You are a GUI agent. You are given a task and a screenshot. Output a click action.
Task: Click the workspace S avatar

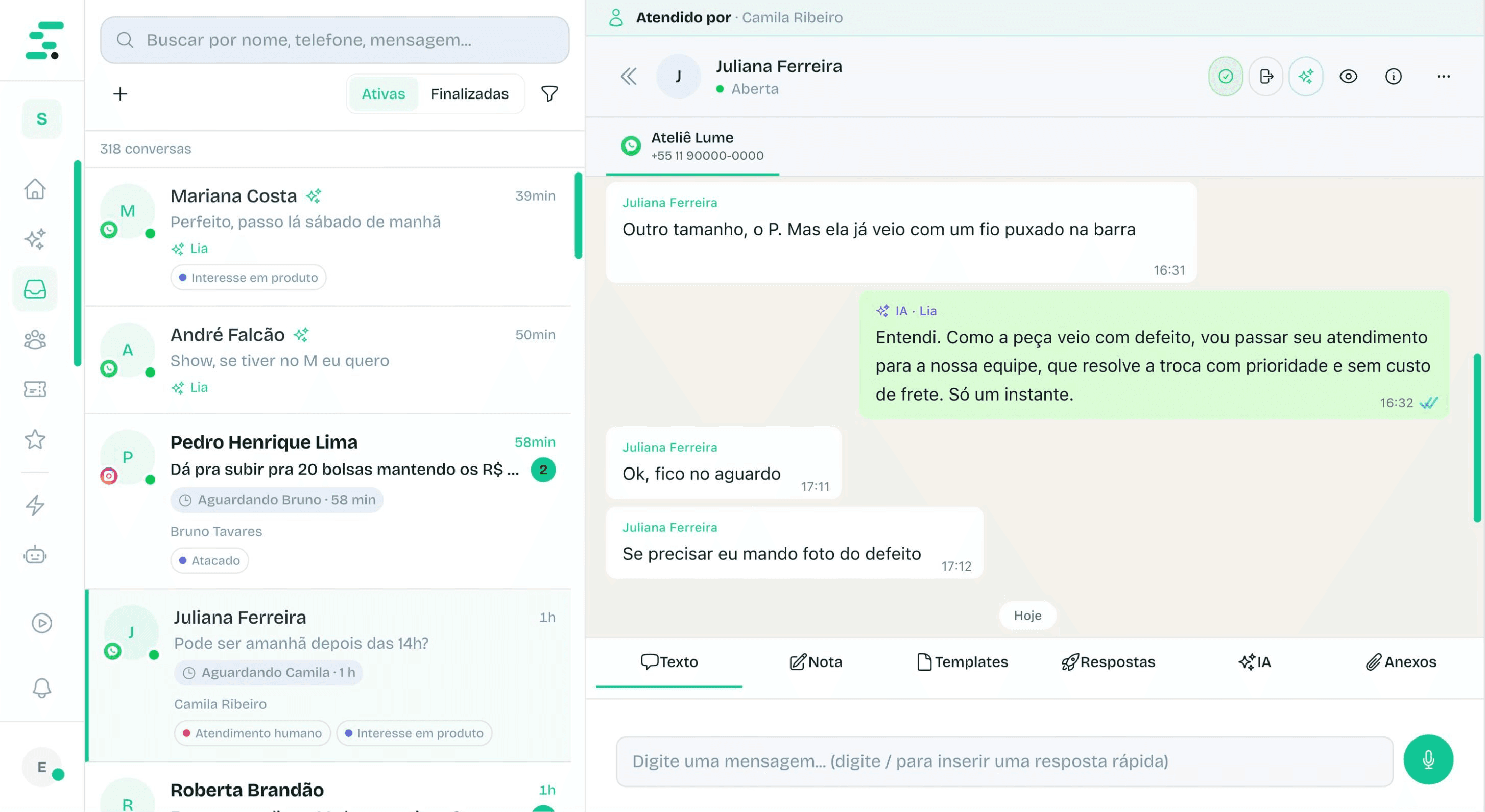coord(41,119)
